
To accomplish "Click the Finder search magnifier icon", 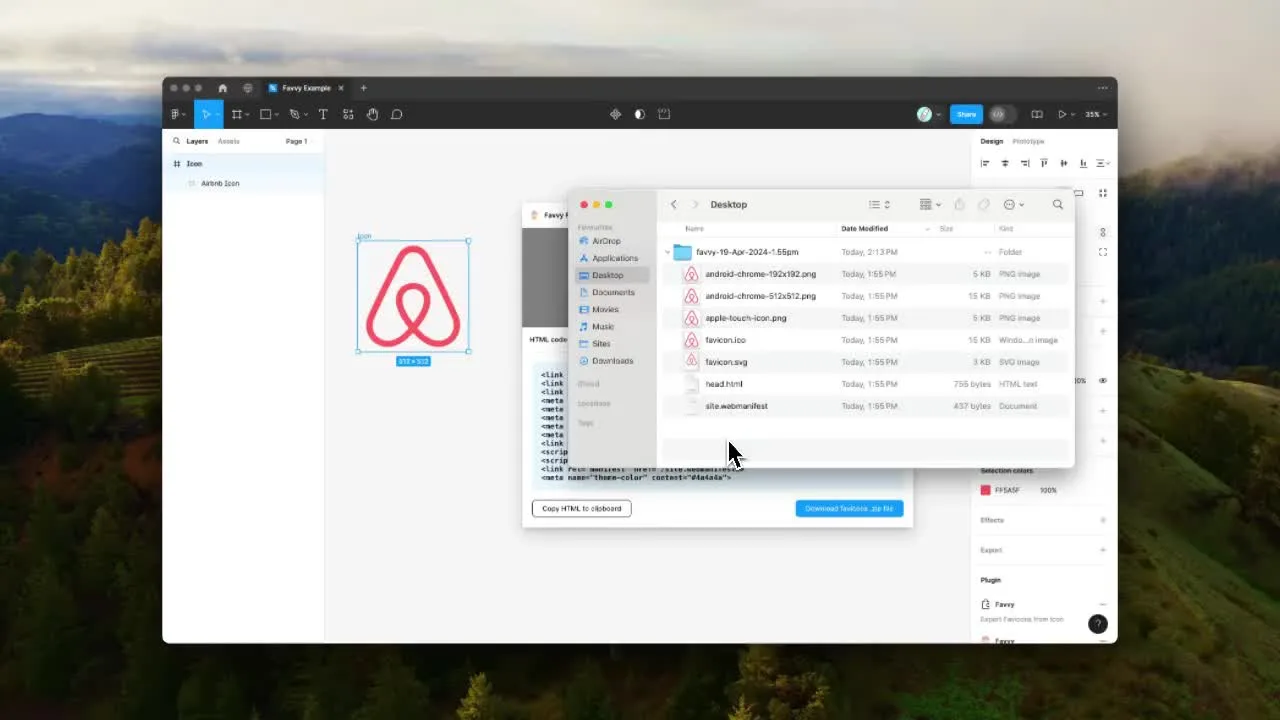I will pyautogui.click(x=1057, y=205).
